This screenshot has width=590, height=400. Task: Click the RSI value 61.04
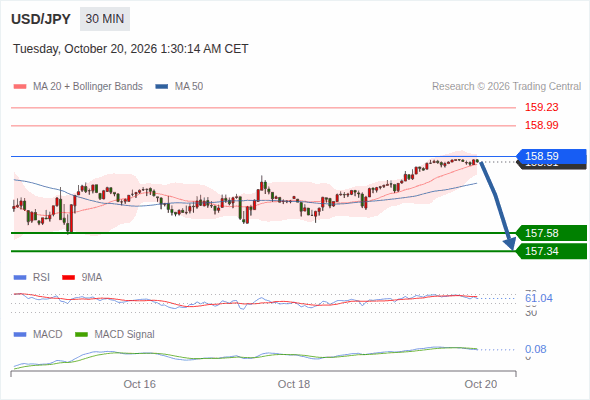tap(539, 298)
